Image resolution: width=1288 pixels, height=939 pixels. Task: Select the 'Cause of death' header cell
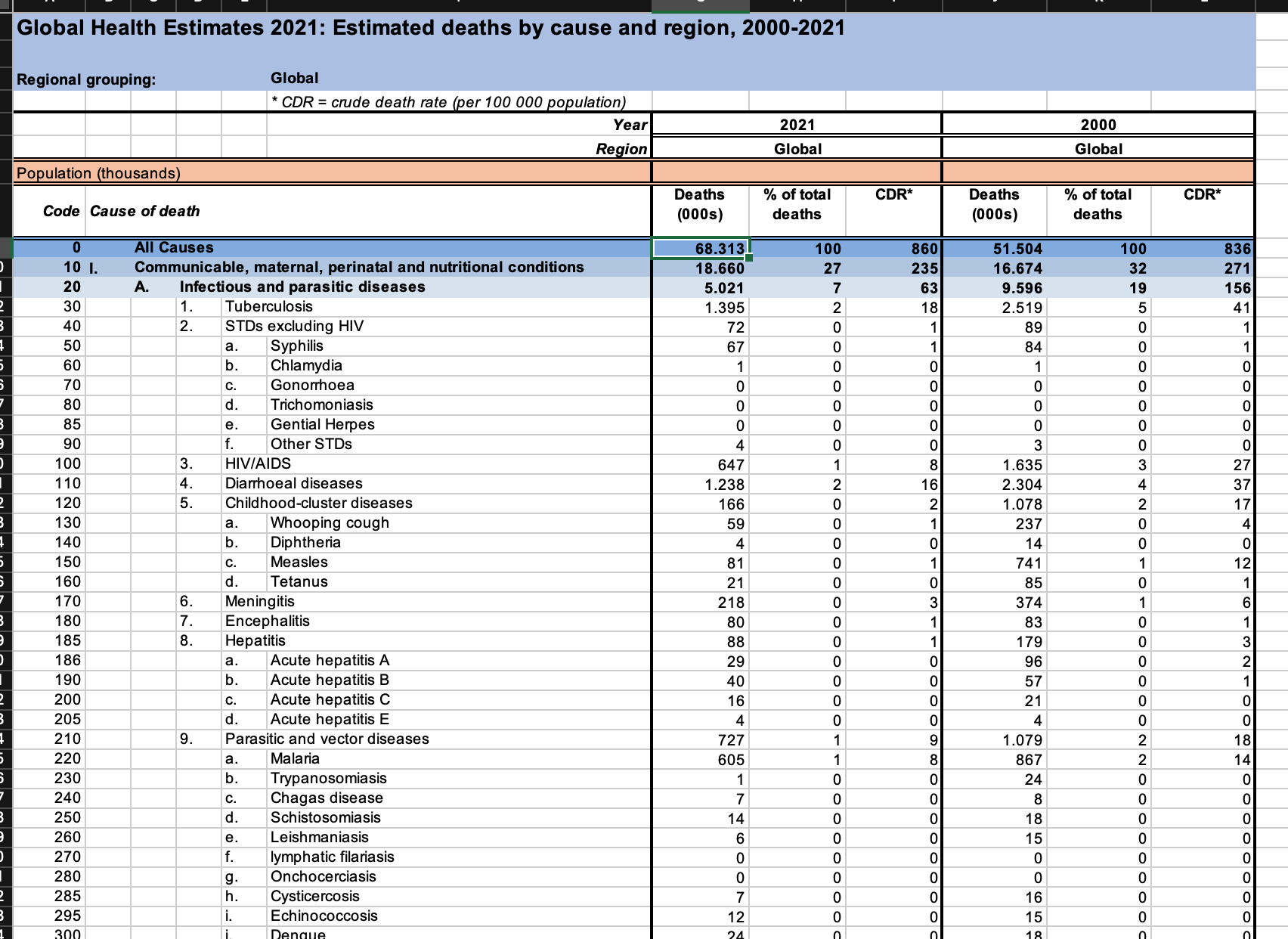point(145,211)
